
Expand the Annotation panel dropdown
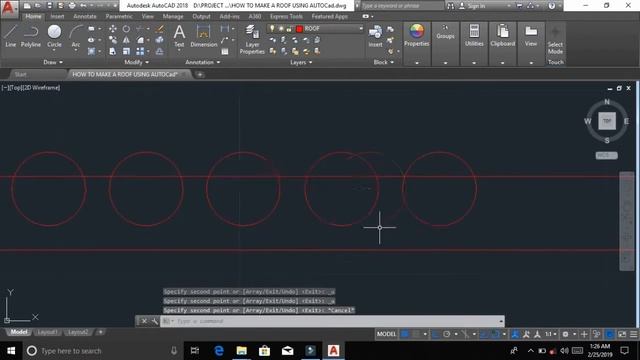[x=202, y=62]
